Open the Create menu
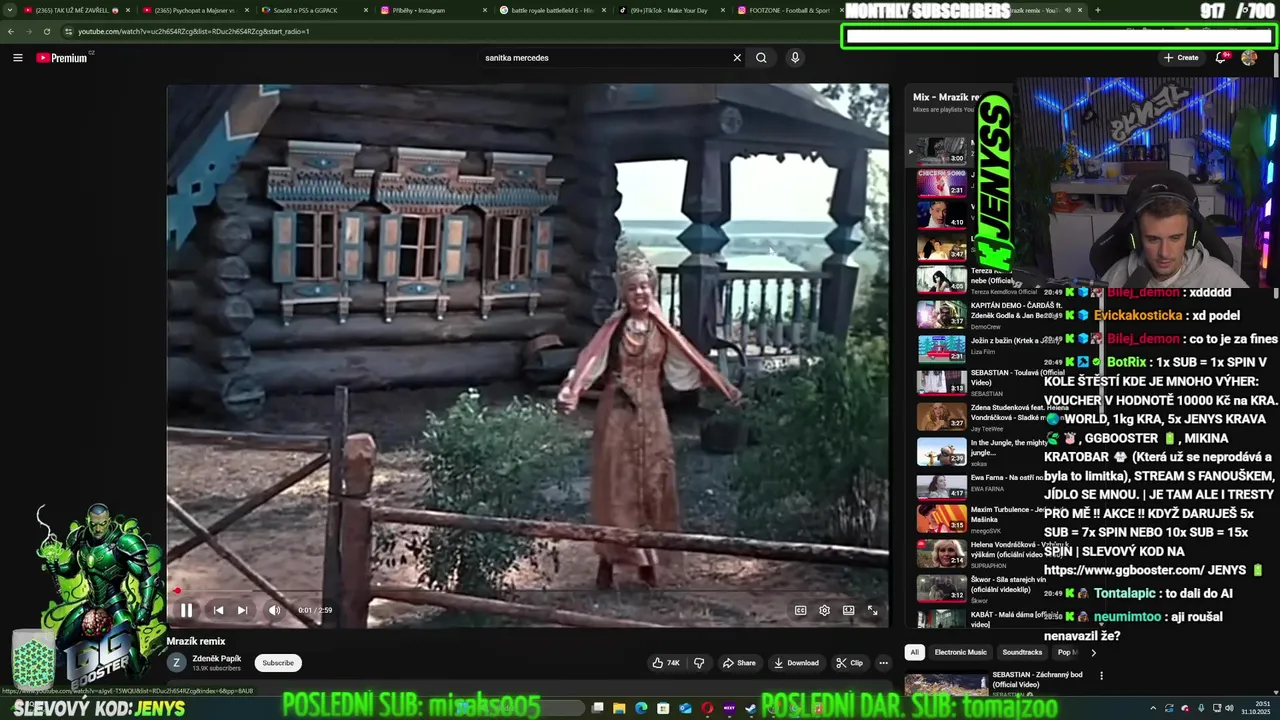 click(1181, 58)
